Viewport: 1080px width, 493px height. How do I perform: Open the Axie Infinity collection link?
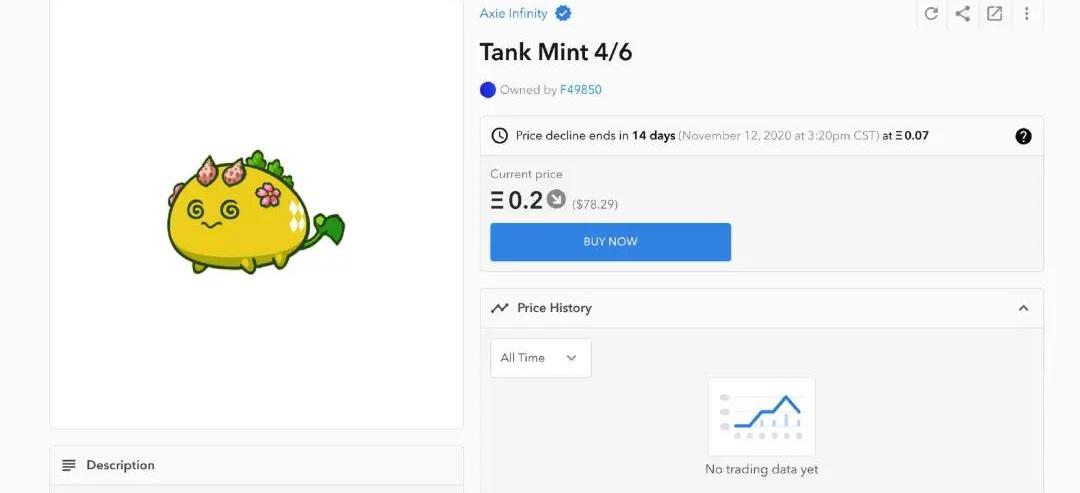point(513,14)
